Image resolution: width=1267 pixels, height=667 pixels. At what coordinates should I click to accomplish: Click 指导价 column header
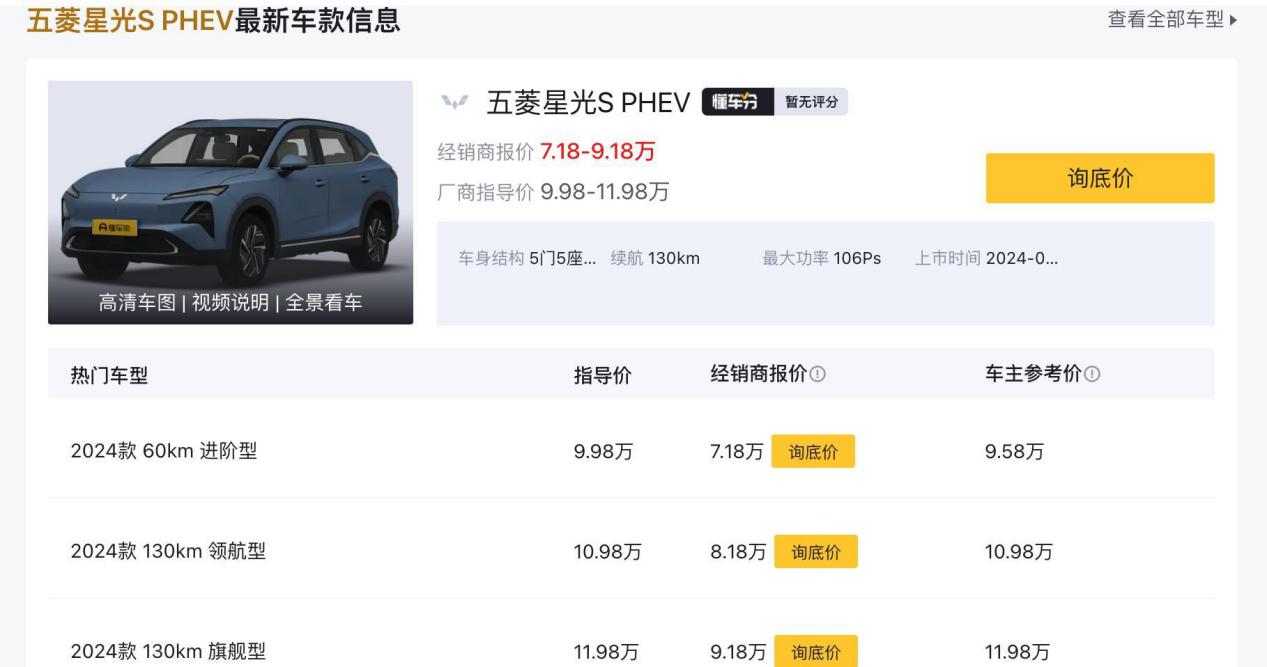(x=602, y=375)
